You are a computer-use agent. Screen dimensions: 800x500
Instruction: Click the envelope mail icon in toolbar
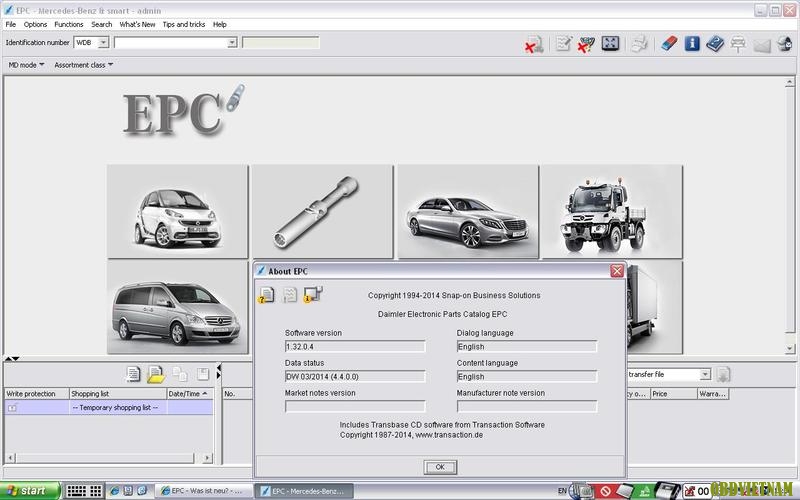tap(762, 45)
